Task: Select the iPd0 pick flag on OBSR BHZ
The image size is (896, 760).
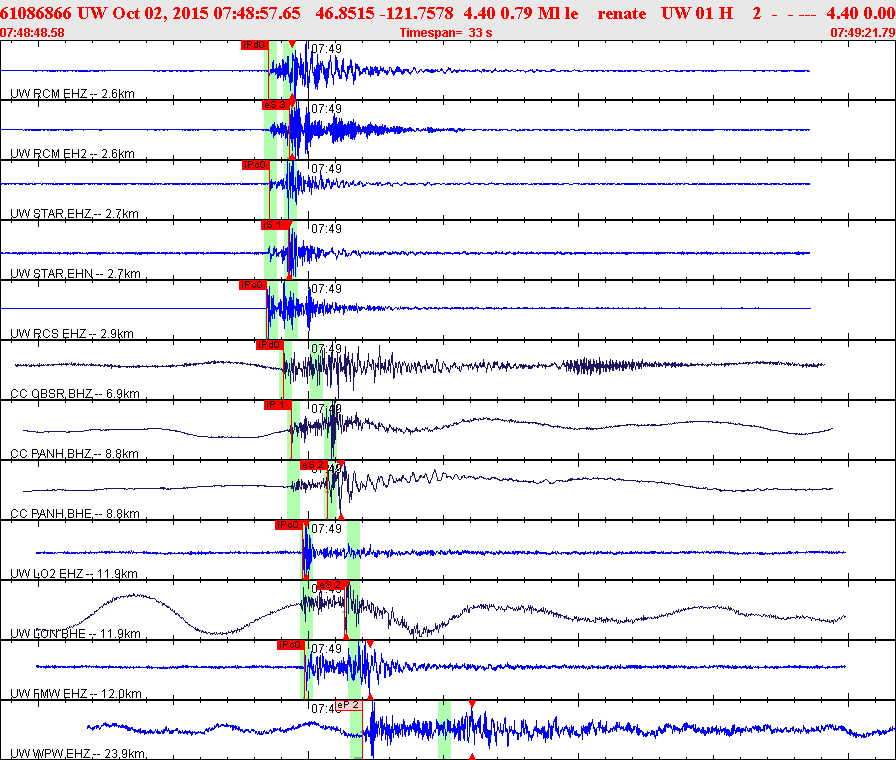Action: [269, 345]
